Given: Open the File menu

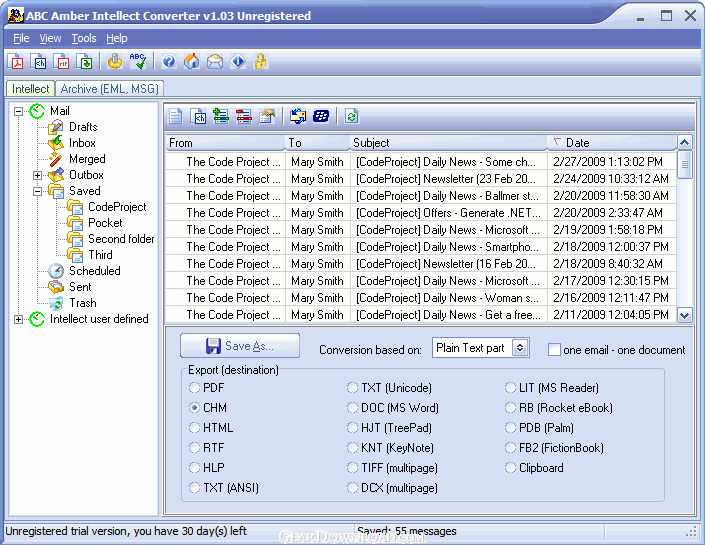Looking at the screenshot, I should pos(21,38).
